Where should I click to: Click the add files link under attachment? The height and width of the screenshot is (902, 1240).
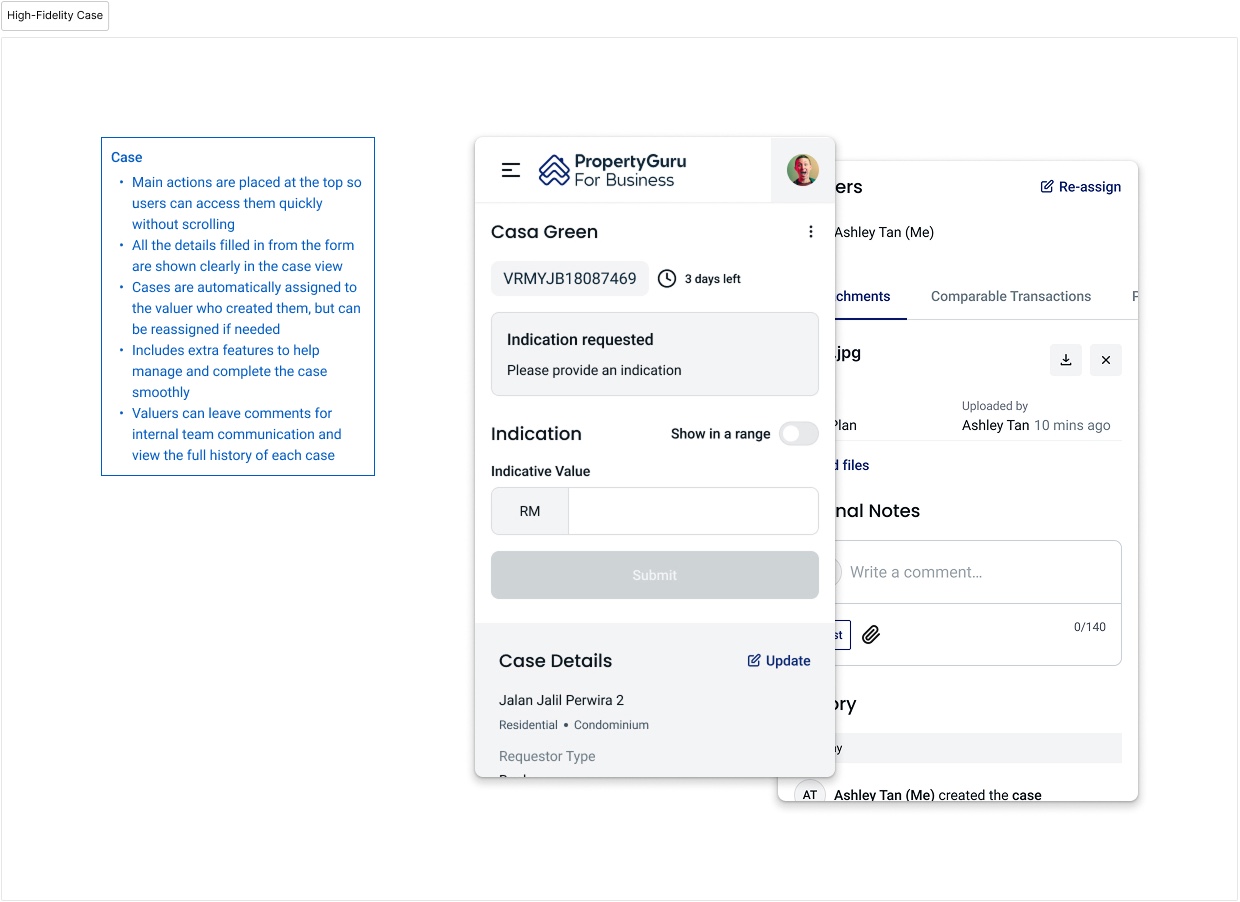[853, 465]
